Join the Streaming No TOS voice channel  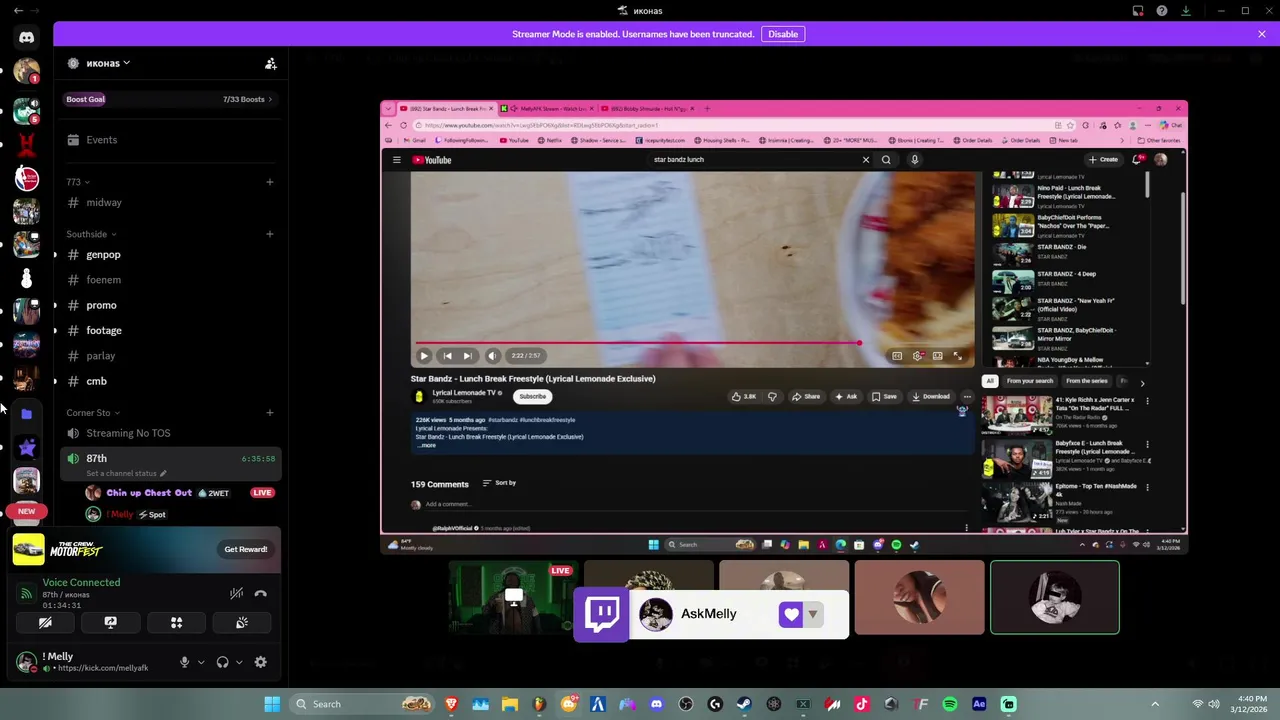(x=170, y=433)
